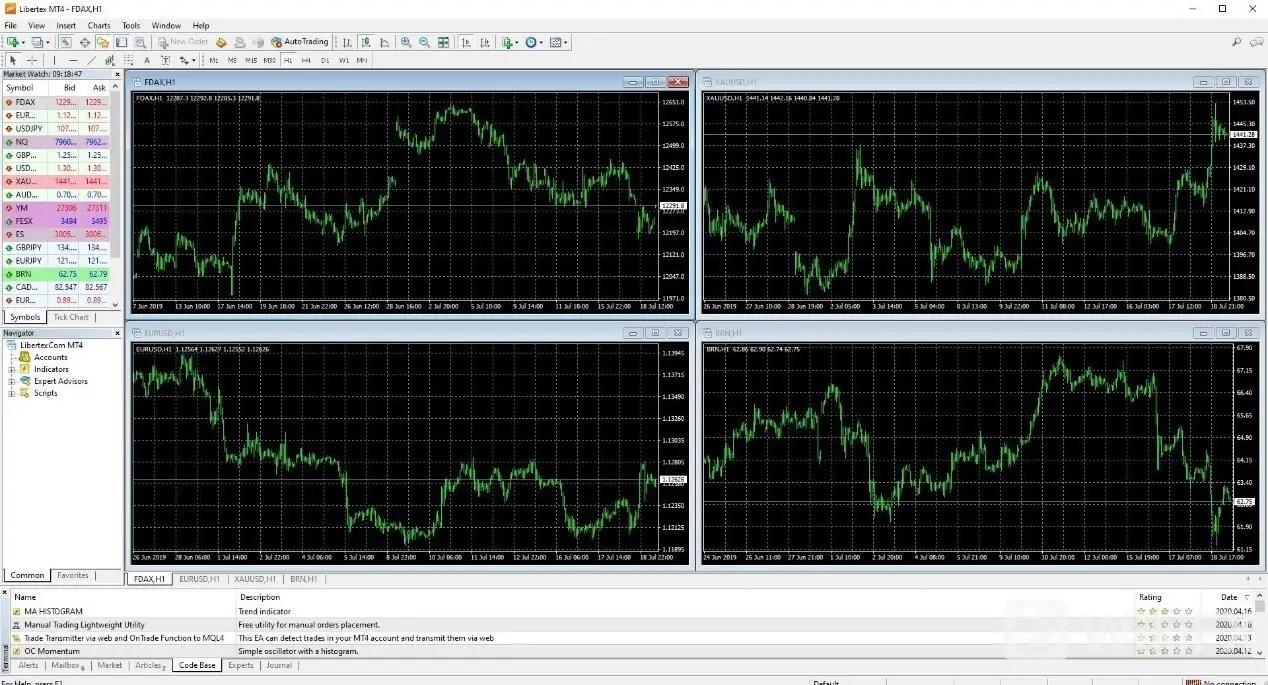The image size is (1268, 685).
Task: Select the text label tool
Action: coord(147,61)
